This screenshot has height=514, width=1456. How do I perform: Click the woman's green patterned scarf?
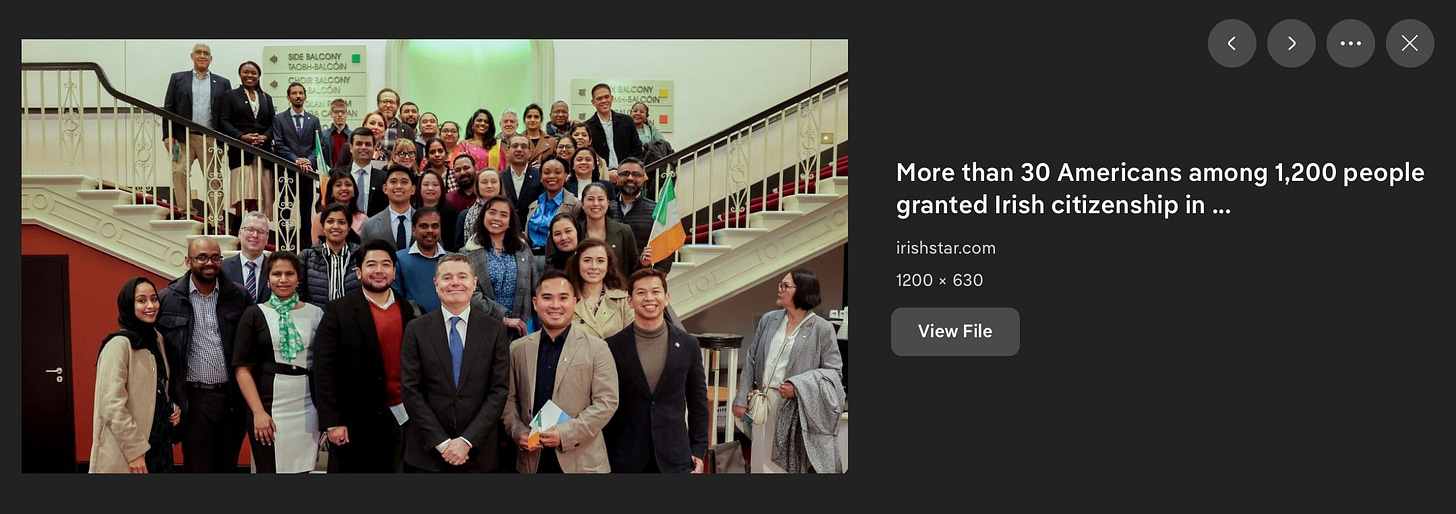(288, 326)
